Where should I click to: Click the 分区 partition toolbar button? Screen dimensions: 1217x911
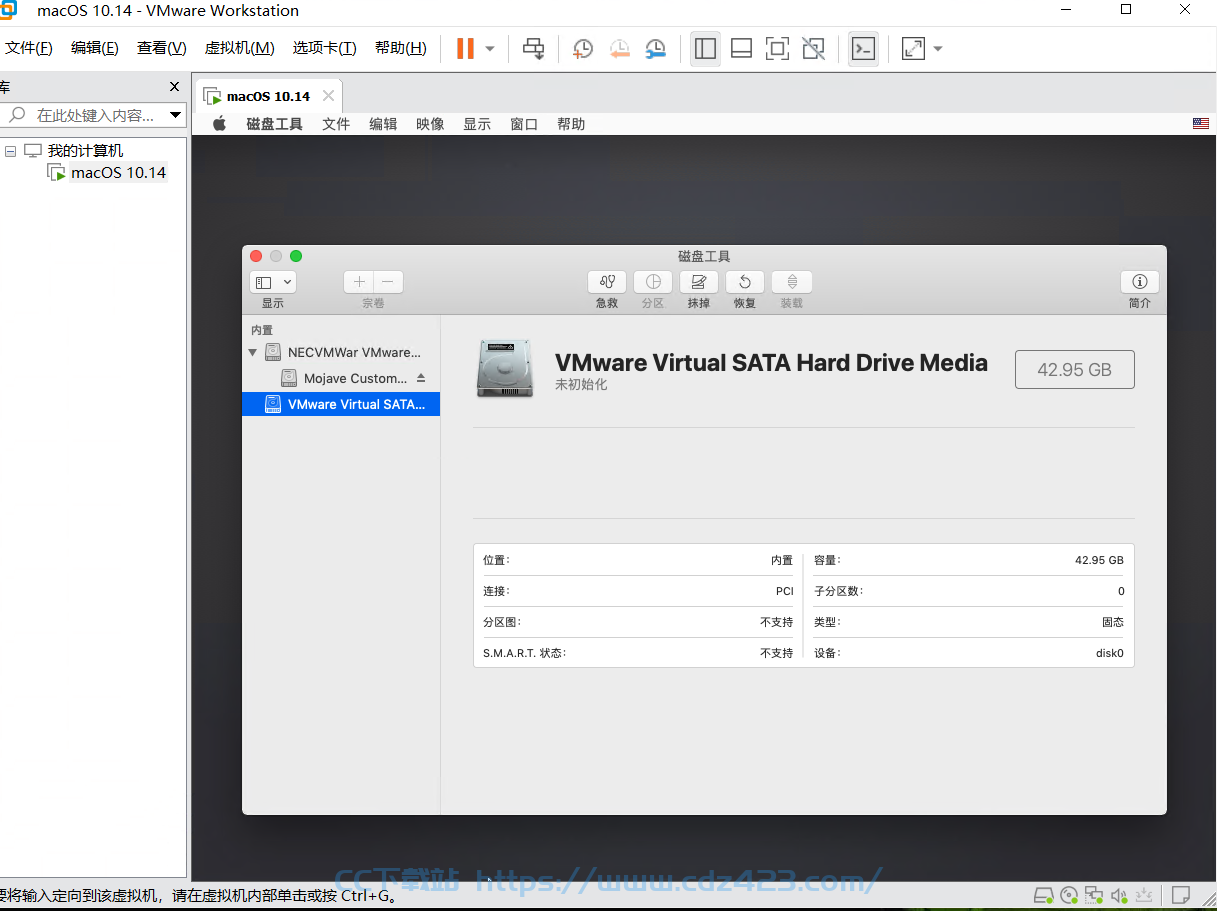[653, 282]
